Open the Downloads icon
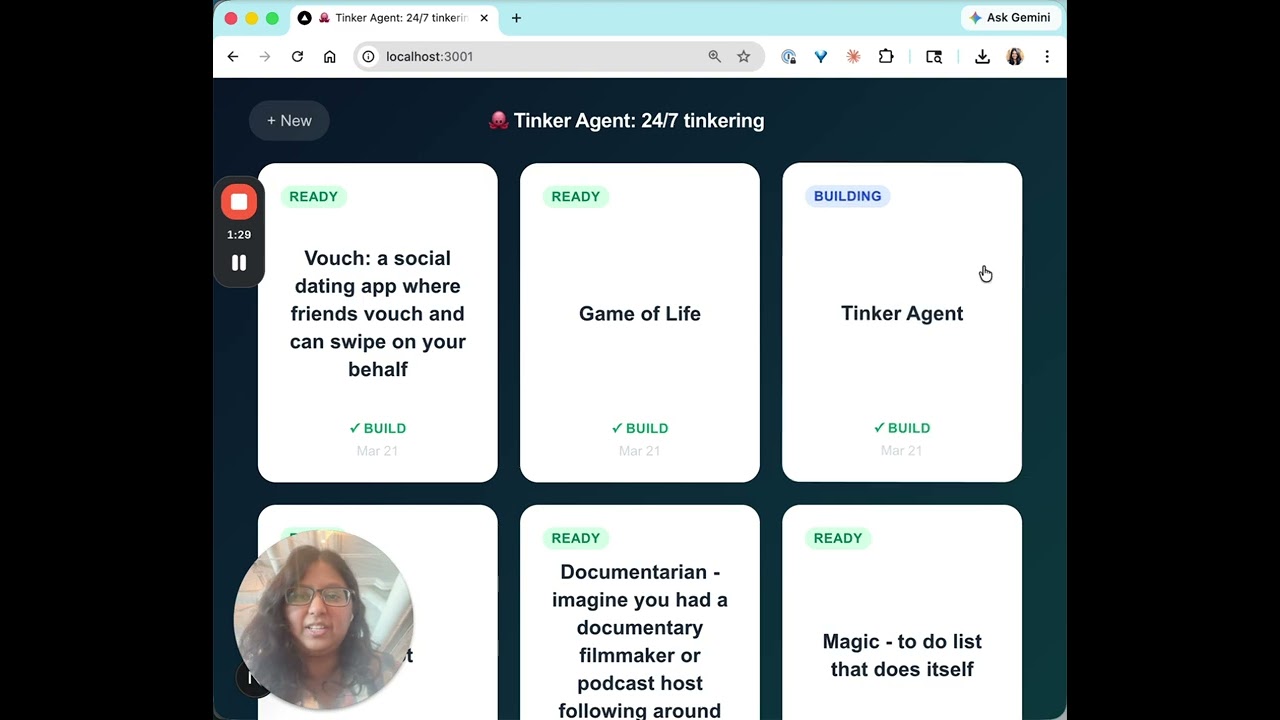The image size is (1280, 720). [982, 57]
